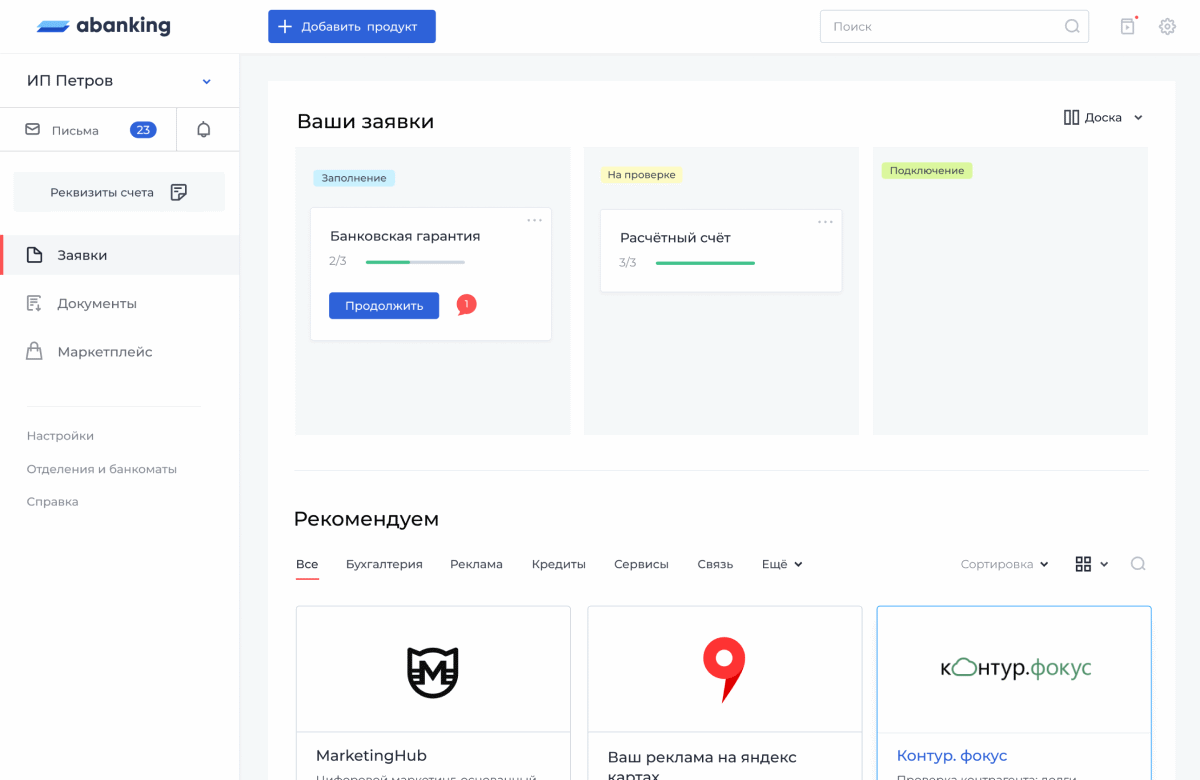
Task: Click the Банковская гарантия progress bar
Action: pyautogui.click(x=415, y=262)
